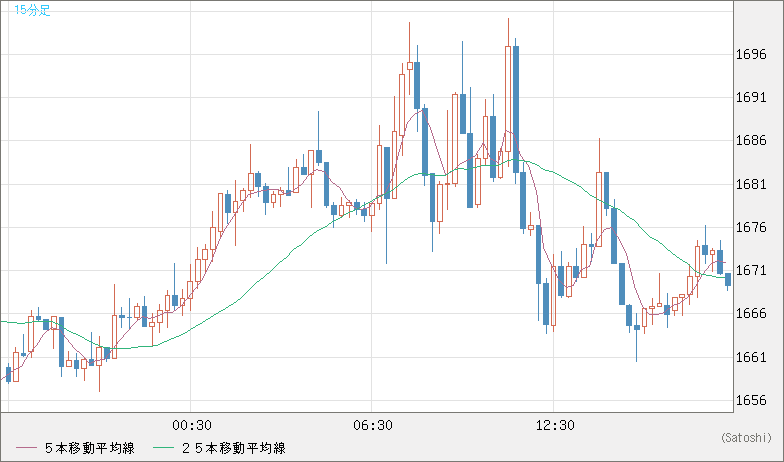Click the 15分足 chart title label

pyautogui.click(x=32, y=10)
